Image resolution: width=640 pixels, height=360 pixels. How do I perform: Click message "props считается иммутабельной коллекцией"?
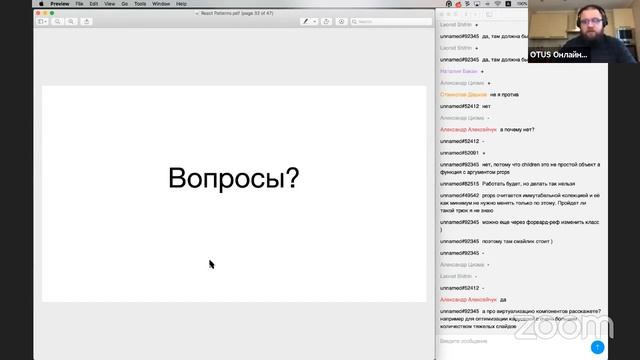click(x=520, y=203)
